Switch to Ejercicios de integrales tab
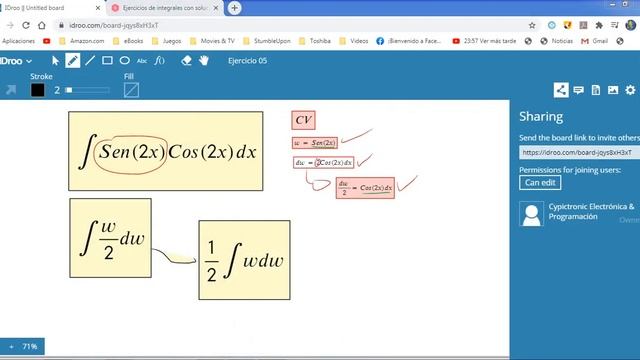Image resolution: width=640 pixels, height=360 pixels. pos(165,8)
